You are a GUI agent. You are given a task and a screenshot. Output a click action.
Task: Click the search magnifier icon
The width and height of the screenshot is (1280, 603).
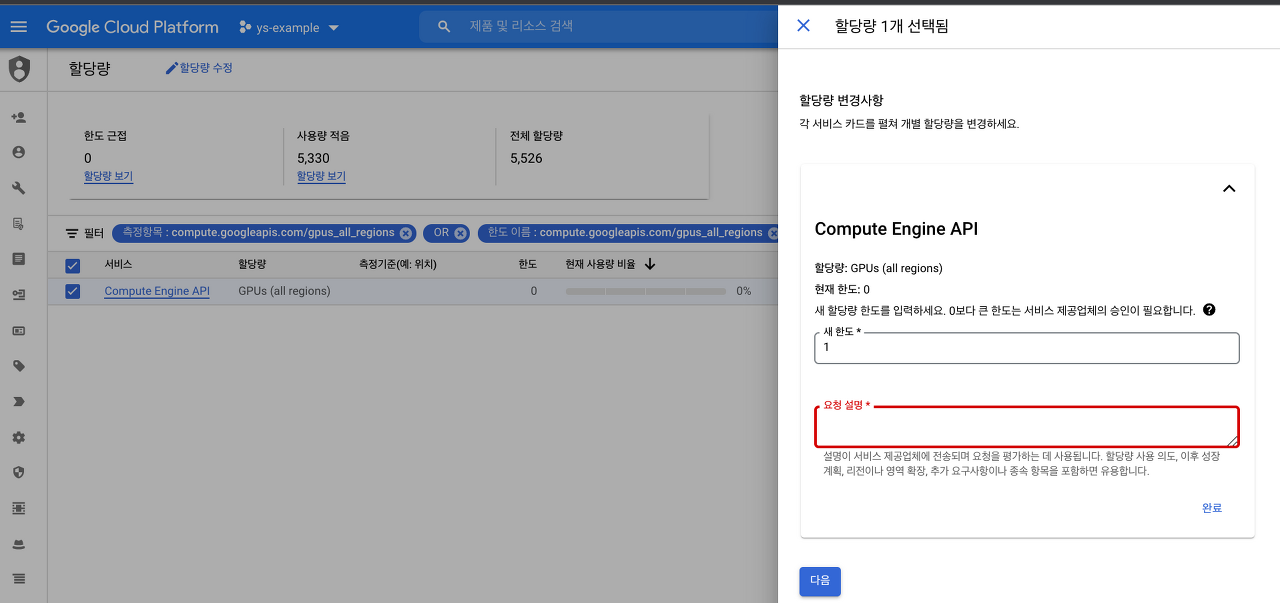coord(444,27)
